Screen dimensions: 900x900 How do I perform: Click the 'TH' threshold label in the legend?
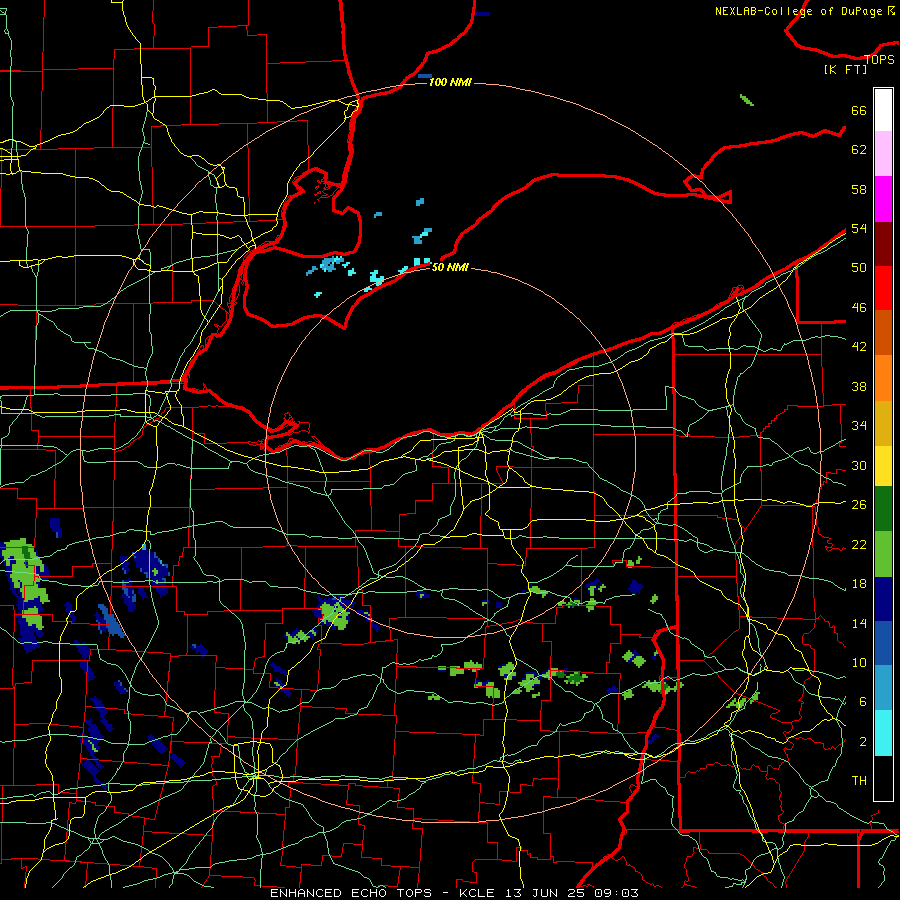(x=859, y=781)
